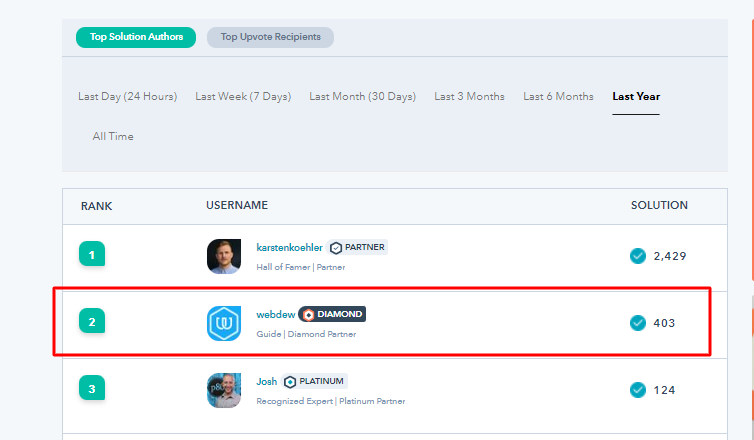Image resolution: width=754 pixels, height=440 pixels.
Task: Filter by Last Day (24 Hours)
Action: tap(127, 96)
